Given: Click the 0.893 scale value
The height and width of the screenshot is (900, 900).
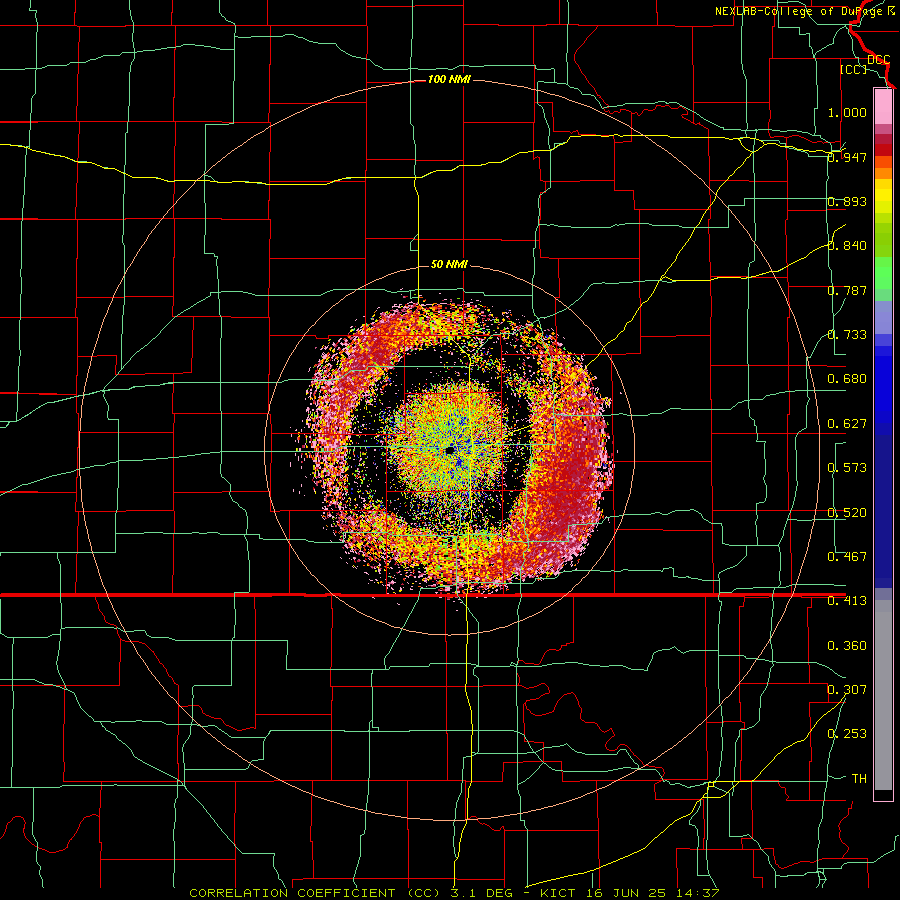Looking at the screenshot, I should (847, 201).
